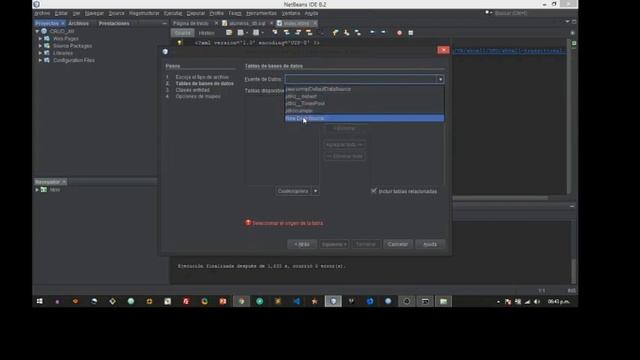Open NetBeans icon in taskbar

point(333,301)
